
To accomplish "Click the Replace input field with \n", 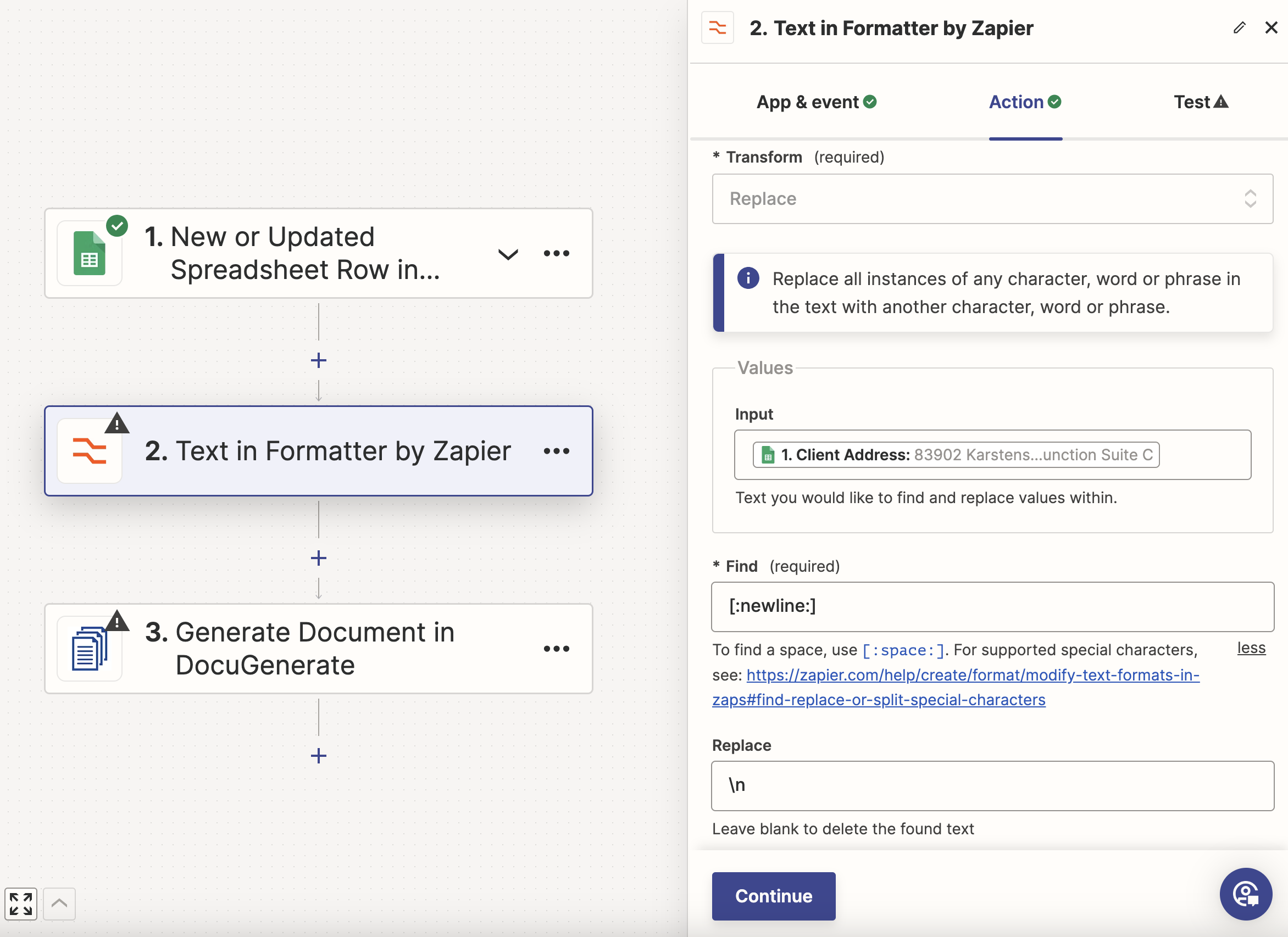I will (992, 785).
